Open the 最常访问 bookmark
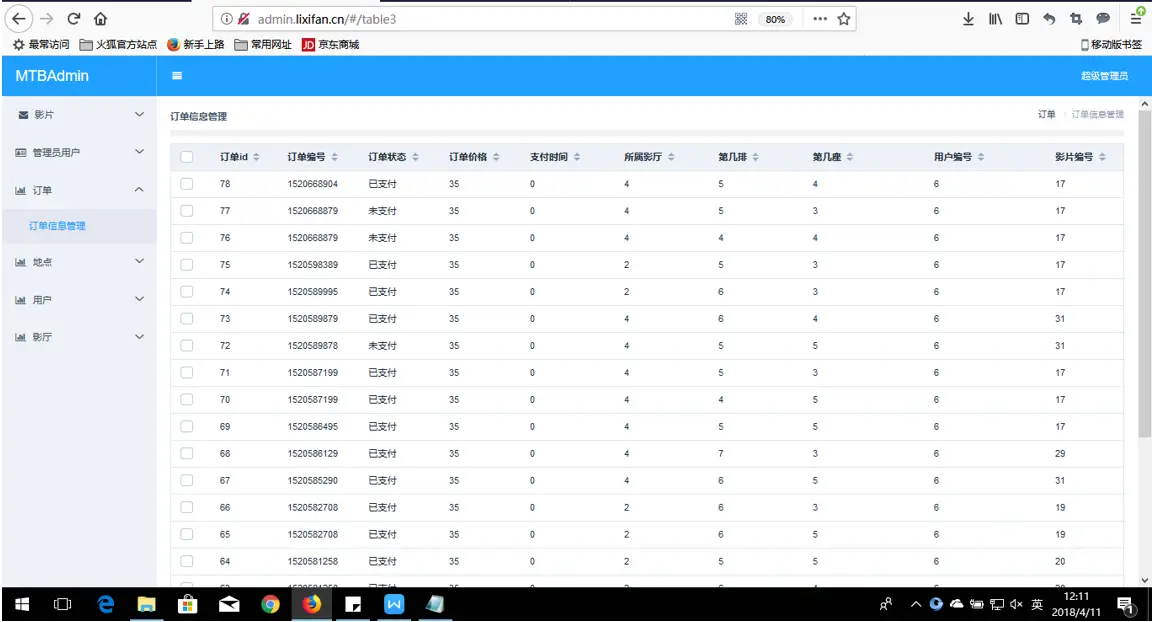 [x=42, y=44]
